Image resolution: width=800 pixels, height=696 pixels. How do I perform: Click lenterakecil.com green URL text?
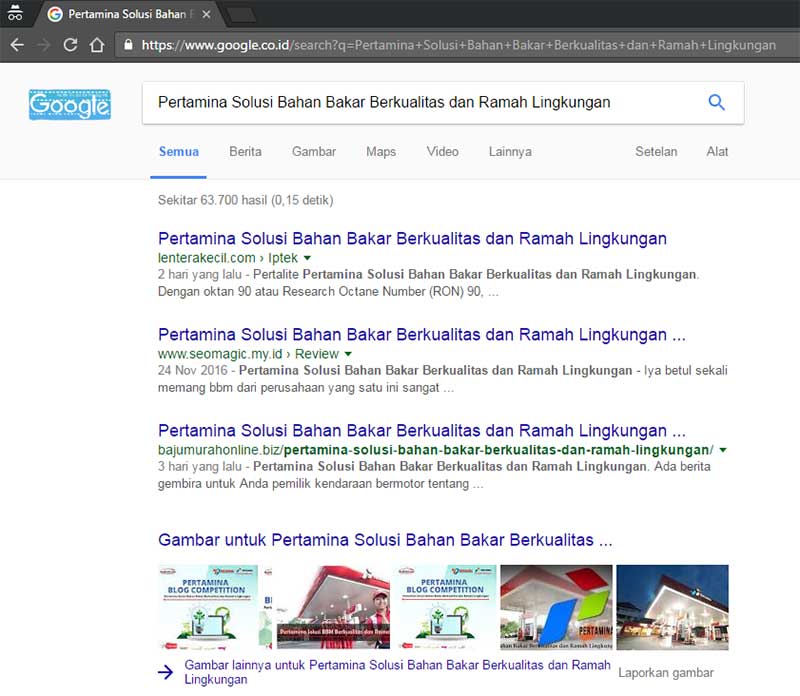[228, 258]
